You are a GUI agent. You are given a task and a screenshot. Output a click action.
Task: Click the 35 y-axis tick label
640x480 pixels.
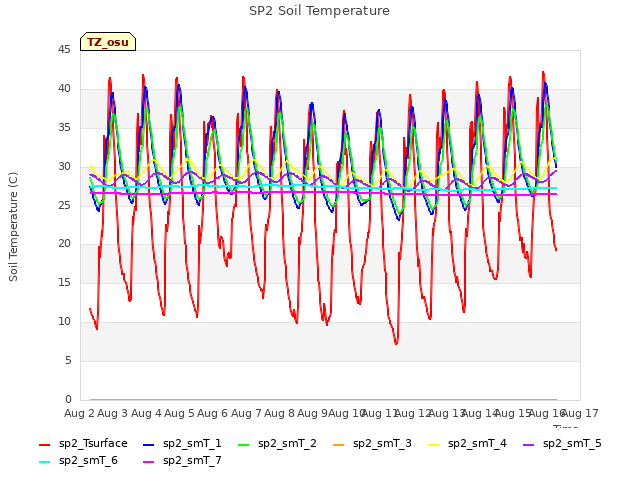click(x=64, y=128)
